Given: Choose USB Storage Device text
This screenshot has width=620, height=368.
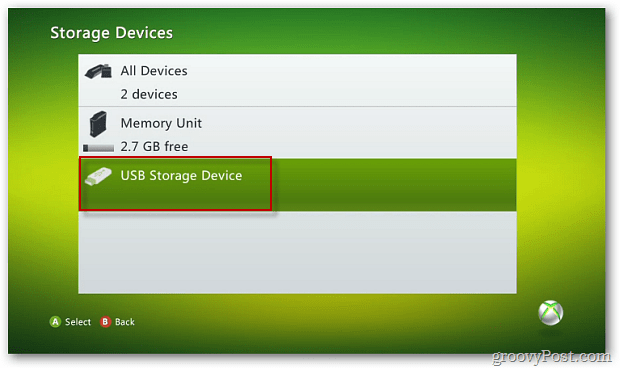Looking at the screenshot, I should pos(181,176).
